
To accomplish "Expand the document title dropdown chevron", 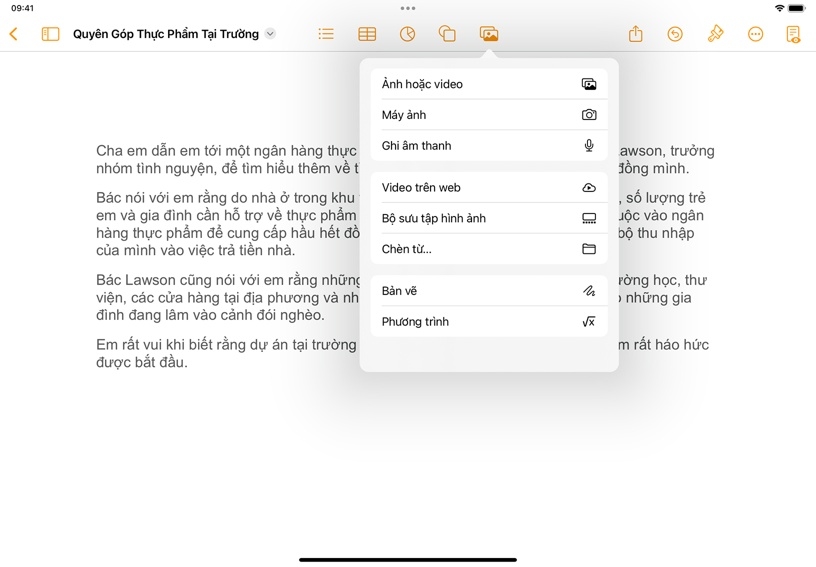I will [270, 34].
